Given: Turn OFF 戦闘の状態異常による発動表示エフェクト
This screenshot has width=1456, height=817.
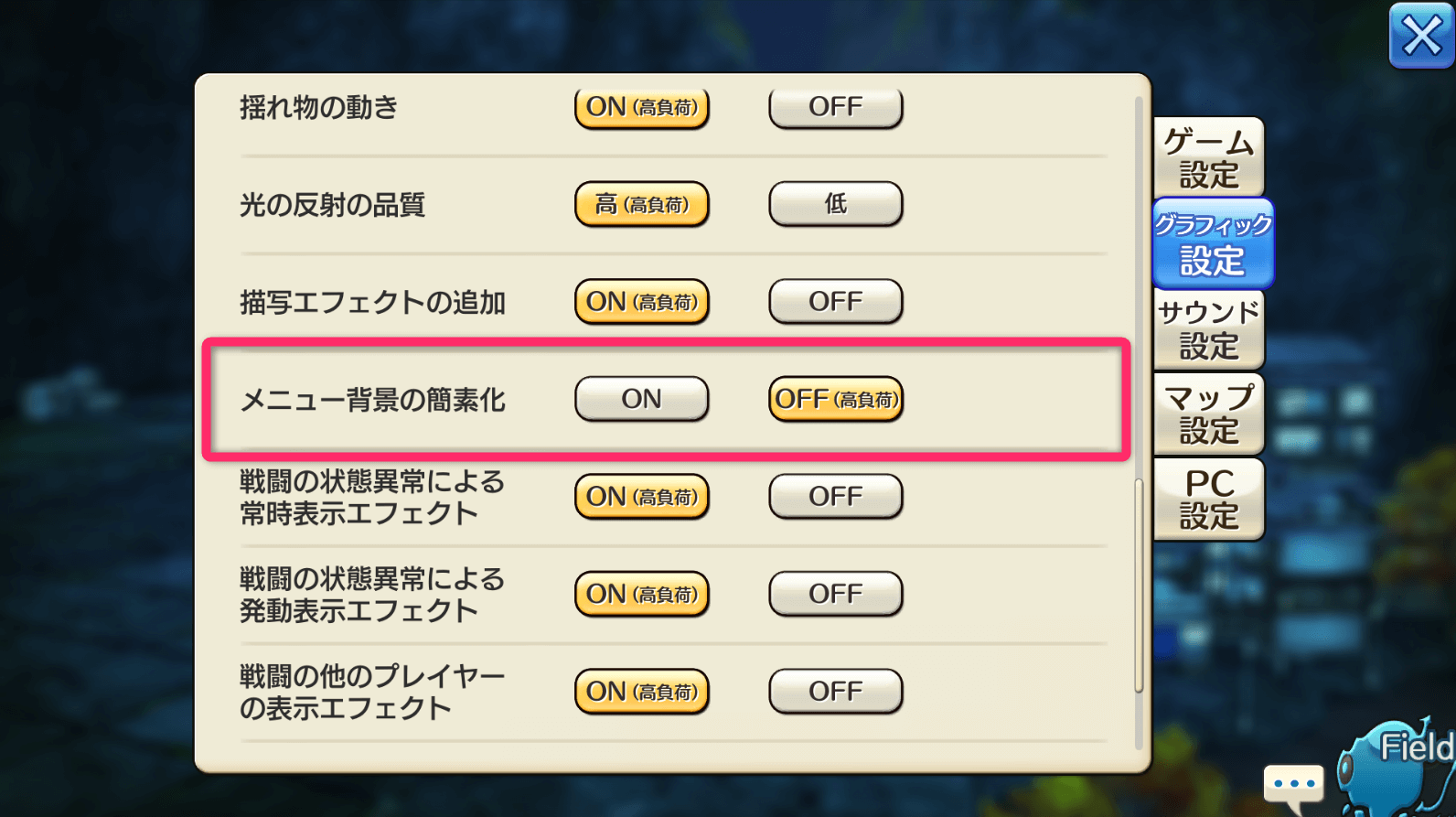Looking at the screenshot, I should (x=835, y=595).
